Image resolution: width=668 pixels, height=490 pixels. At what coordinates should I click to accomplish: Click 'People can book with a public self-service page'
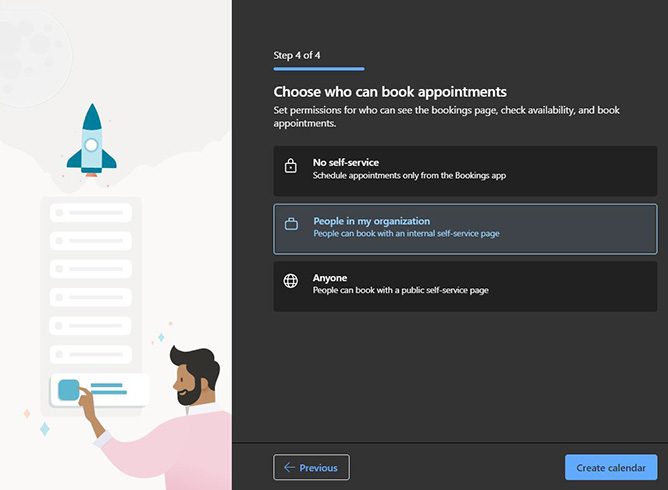pos(400,291)
